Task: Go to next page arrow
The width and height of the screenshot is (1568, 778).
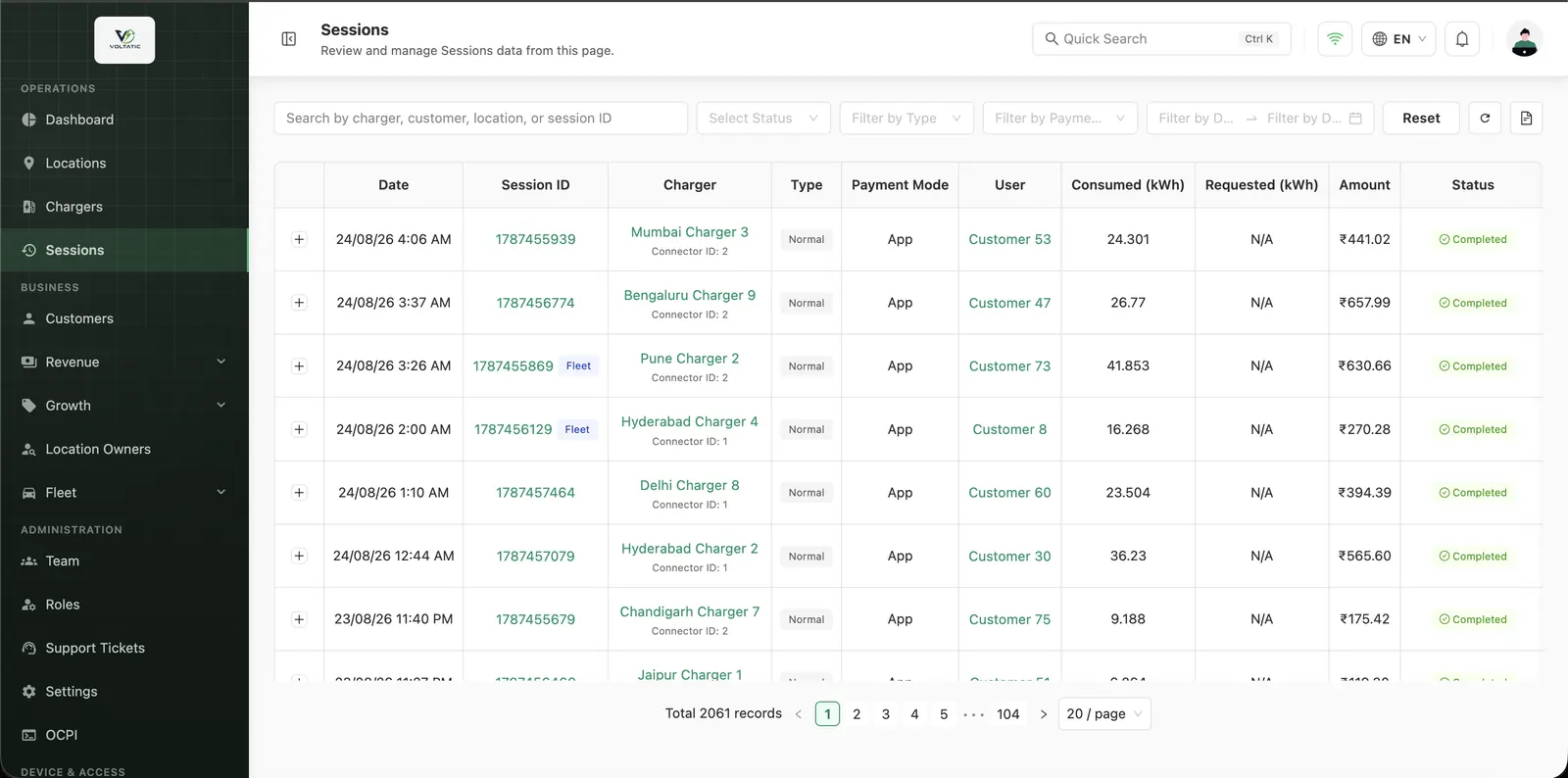Action: (1044, 714)
